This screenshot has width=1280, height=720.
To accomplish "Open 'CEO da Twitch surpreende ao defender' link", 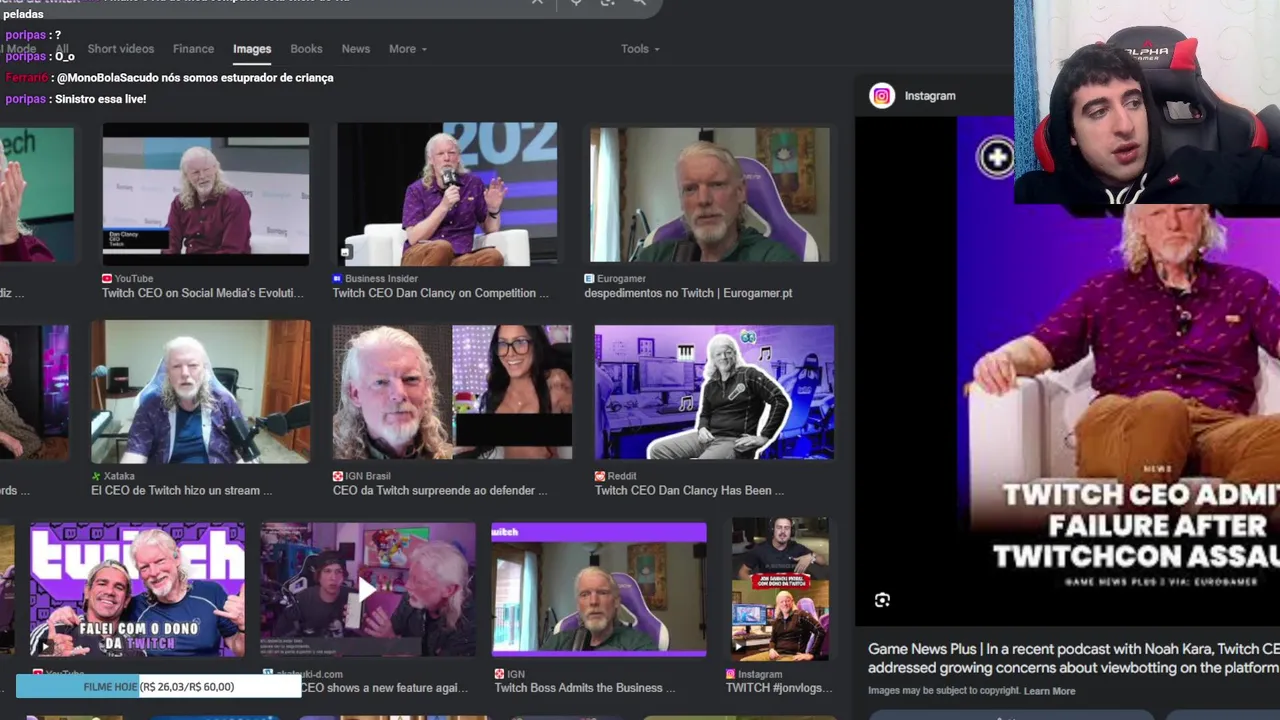I will (440, 490).
